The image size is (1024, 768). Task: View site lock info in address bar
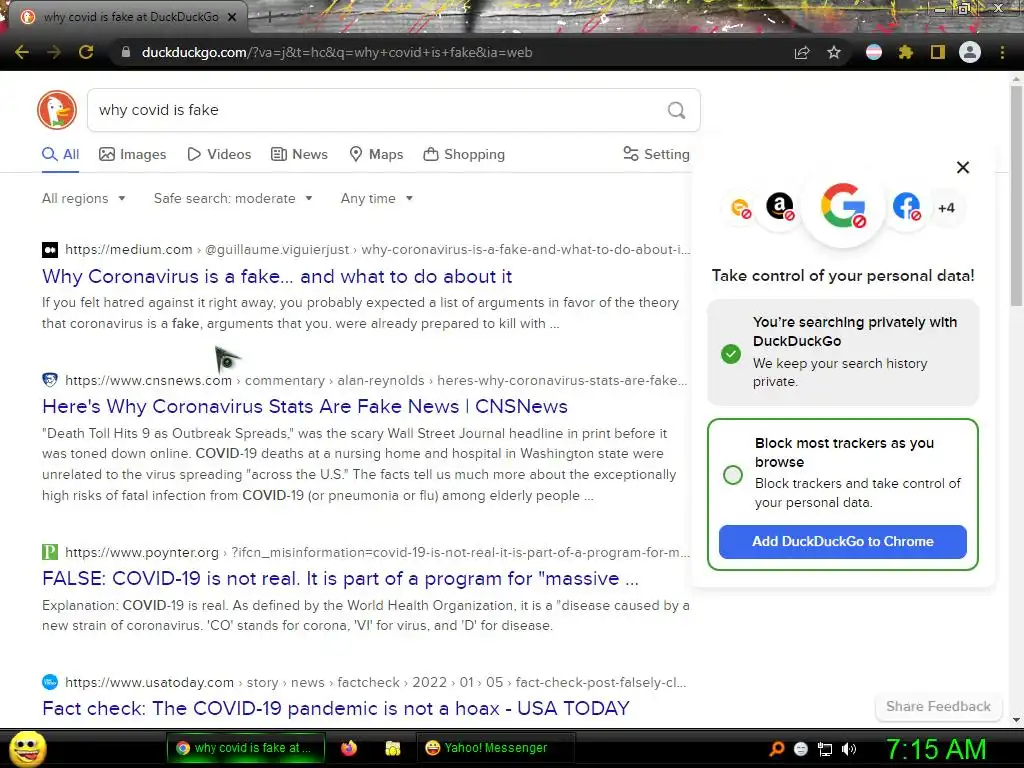pos(126,52)
